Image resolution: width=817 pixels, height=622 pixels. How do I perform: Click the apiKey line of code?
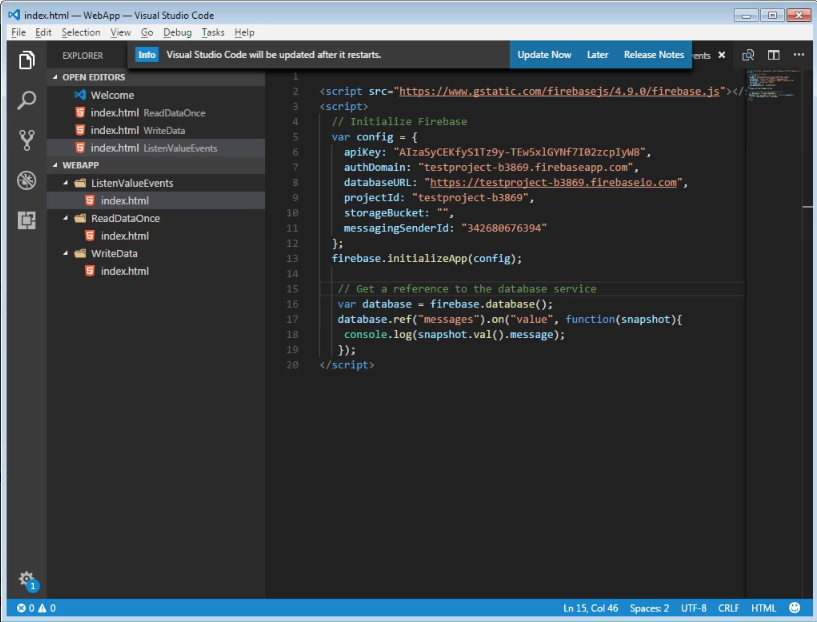[497, 152]
